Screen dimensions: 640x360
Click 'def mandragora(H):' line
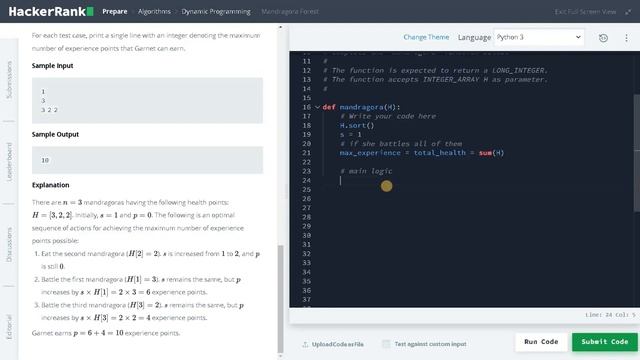click(x=361, y=107)
